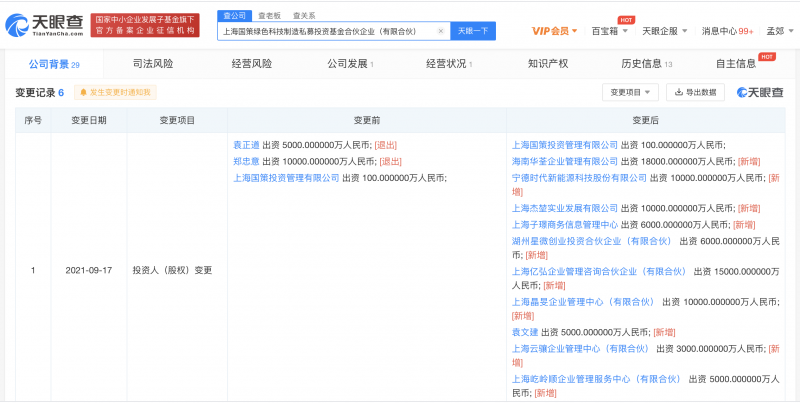Screen dimensions: 800x403
Task: Switch to the 经营状况 tab
Action: click(449, 64)
